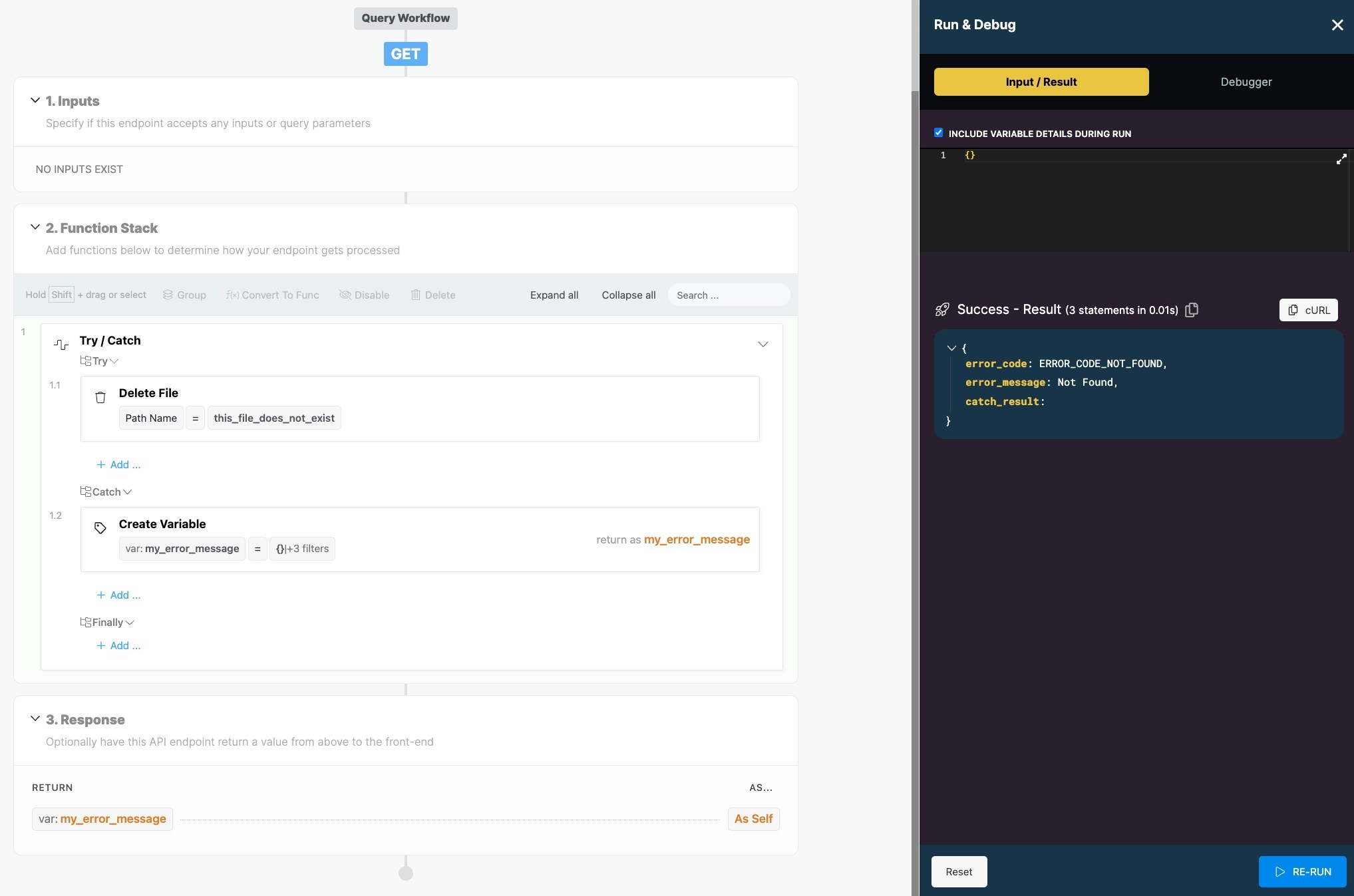Click Add under the Finally branch

click(x=118, y=646)
